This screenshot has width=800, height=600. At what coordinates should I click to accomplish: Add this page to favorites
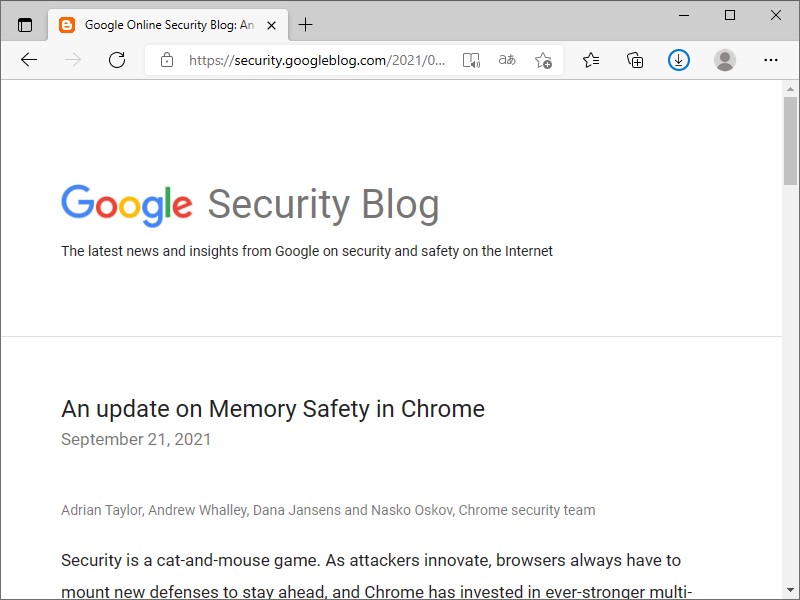543,60
